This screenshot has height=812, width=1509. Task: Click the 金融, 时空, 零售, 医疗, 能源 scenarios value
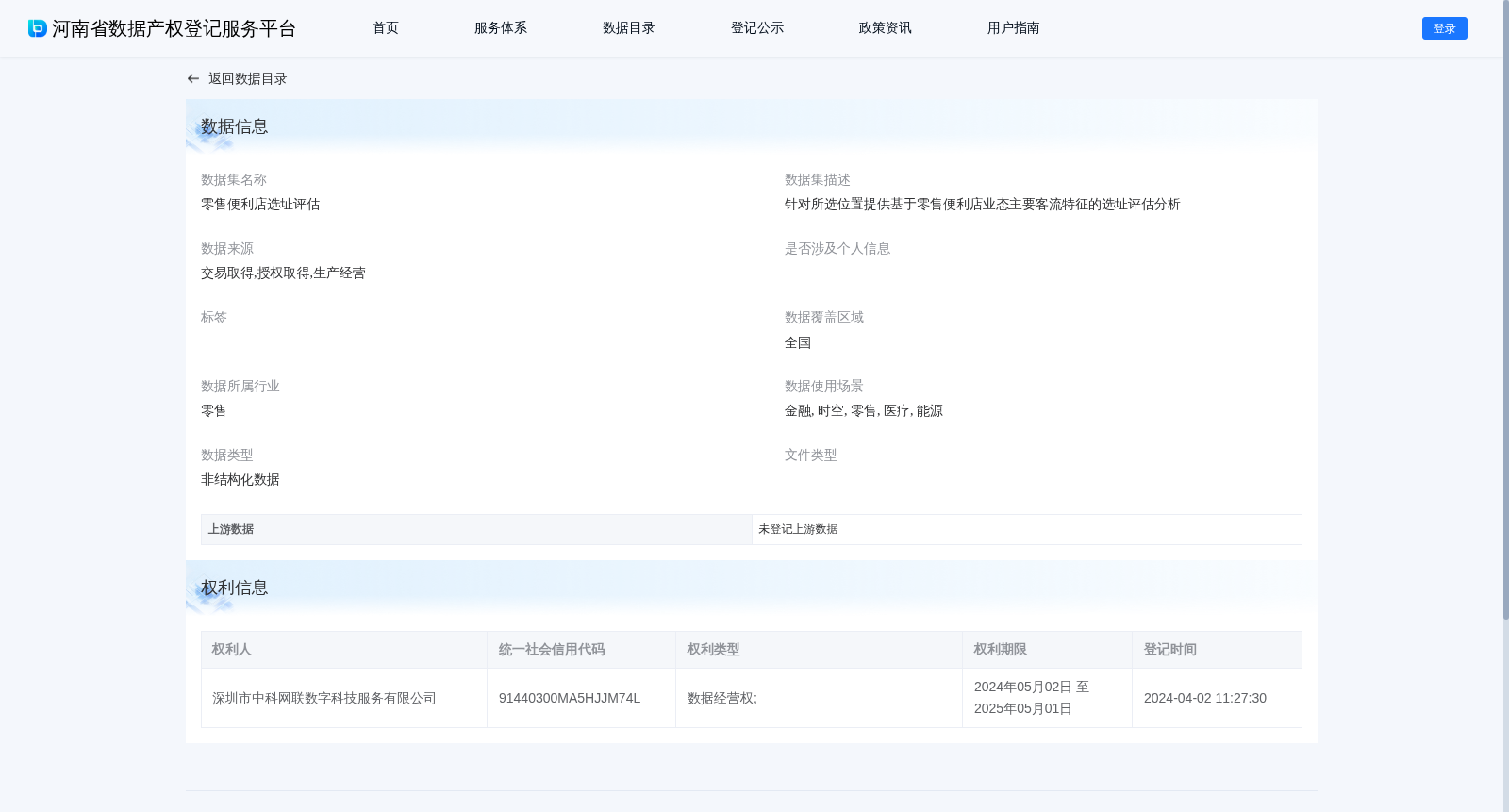(x=864, y=411)
